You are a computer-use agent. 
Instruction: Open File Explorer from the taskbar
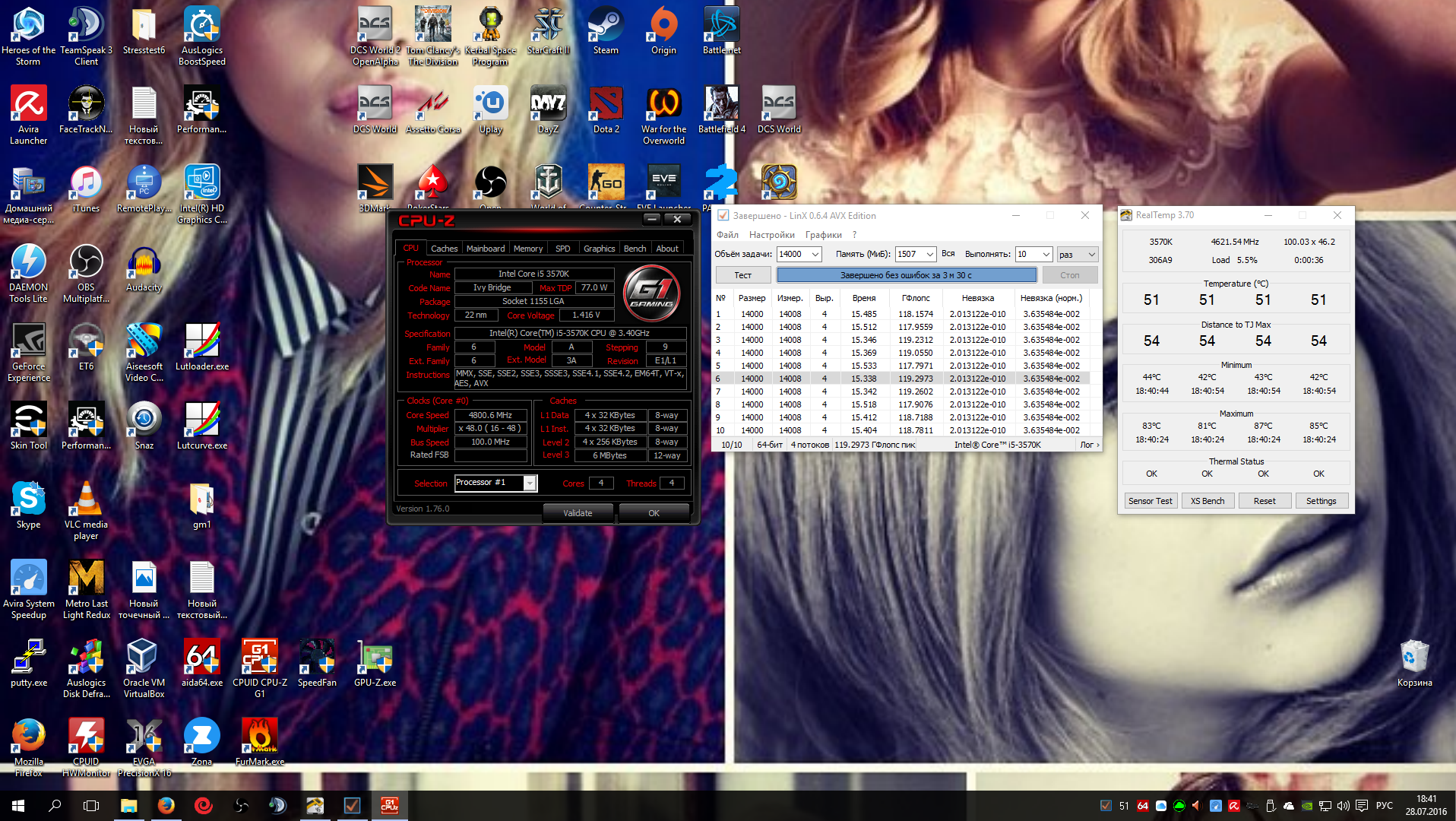[128, 806]
